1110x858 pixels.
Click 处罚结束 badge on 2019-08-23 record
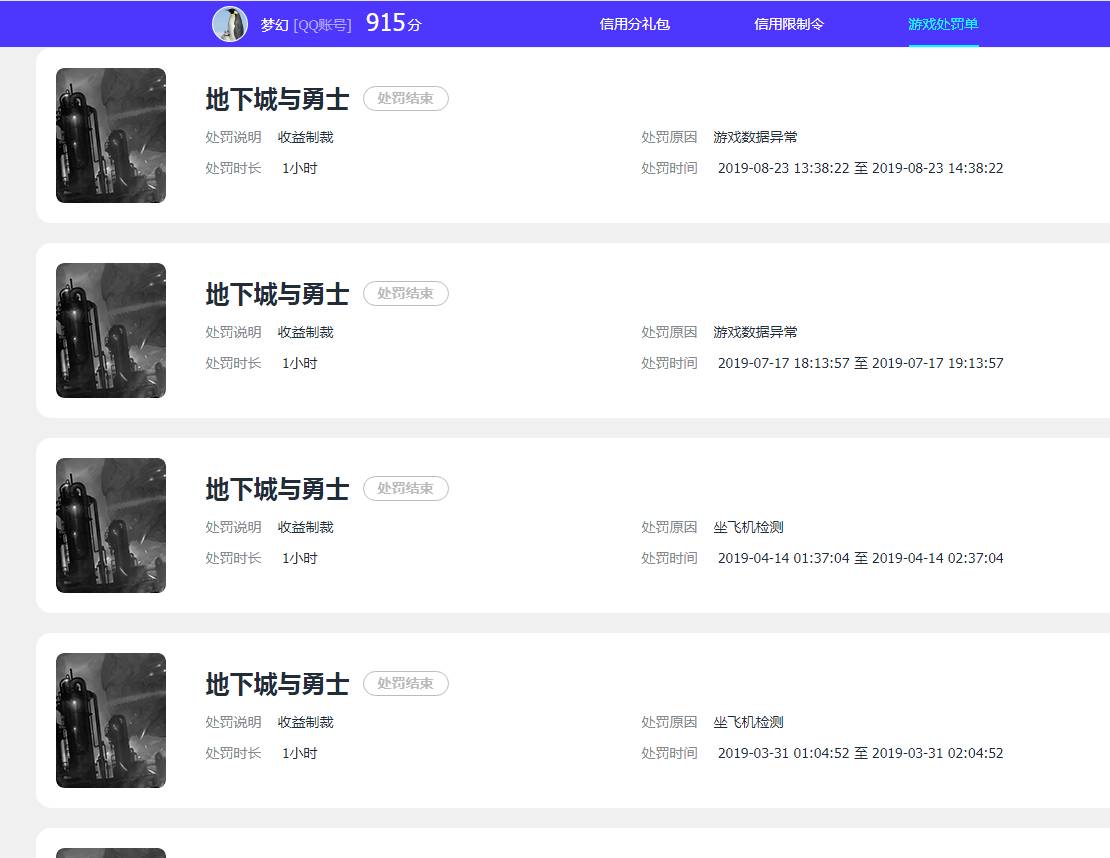click(405, 98)
